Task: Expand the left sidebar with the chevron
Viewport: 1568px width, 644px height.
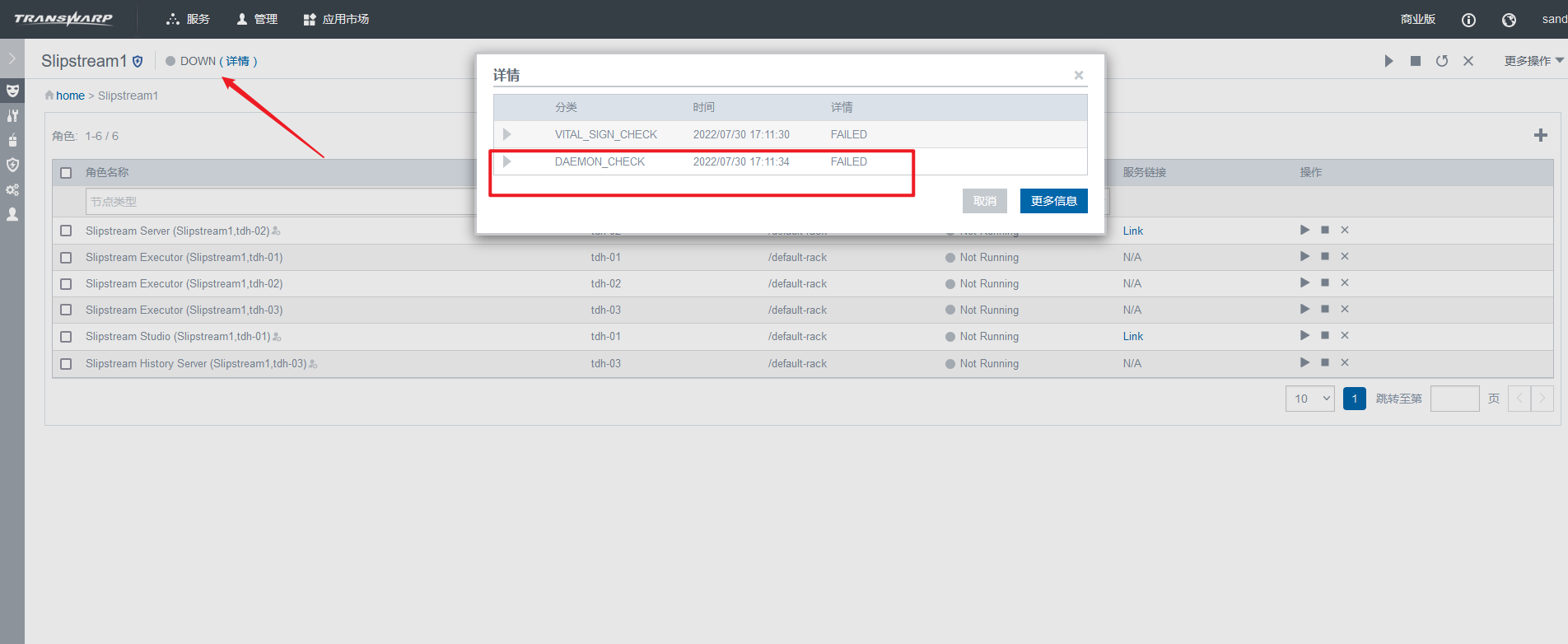Action: click(12, 58)
